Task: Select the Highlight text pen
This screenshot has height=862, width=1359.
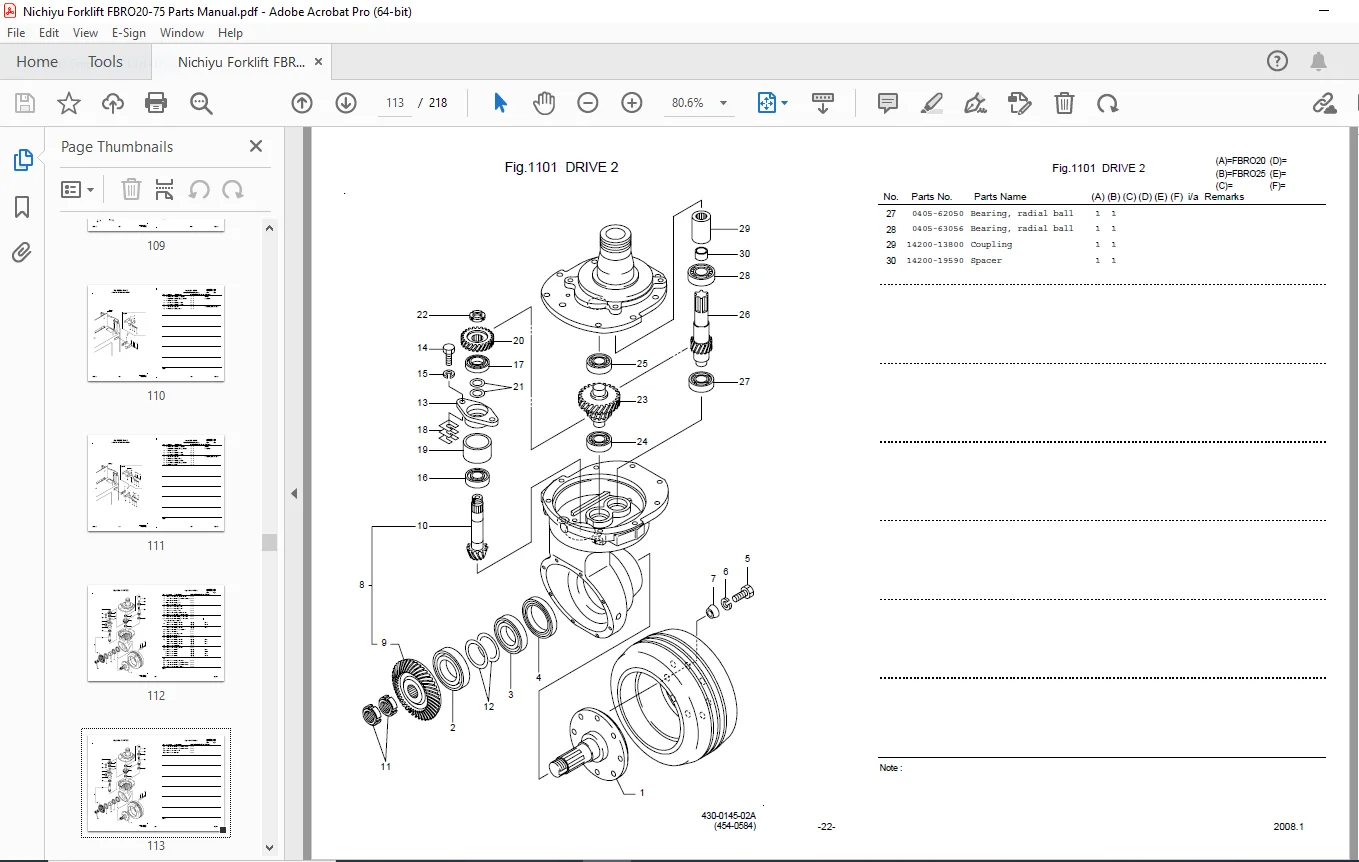Action: (x=932, y=103)
